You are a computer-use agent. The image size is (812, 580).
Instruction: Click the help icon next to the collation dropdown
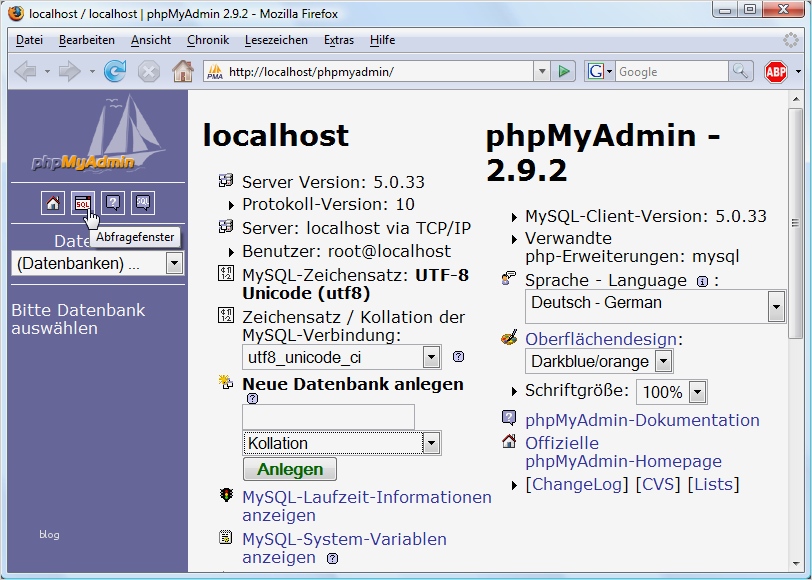(x=458, y=356)
